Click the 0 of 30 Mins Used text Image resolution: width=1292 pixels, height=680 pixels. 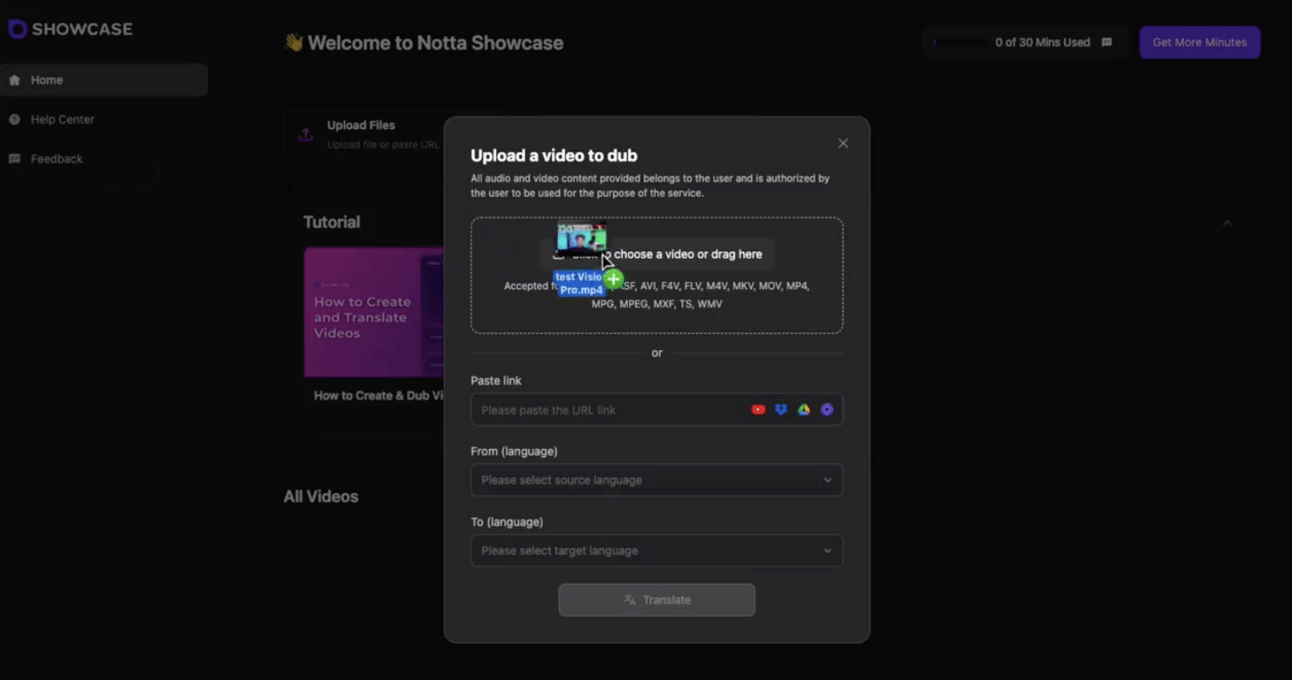pyautogui.click(x=1043, y=42)
